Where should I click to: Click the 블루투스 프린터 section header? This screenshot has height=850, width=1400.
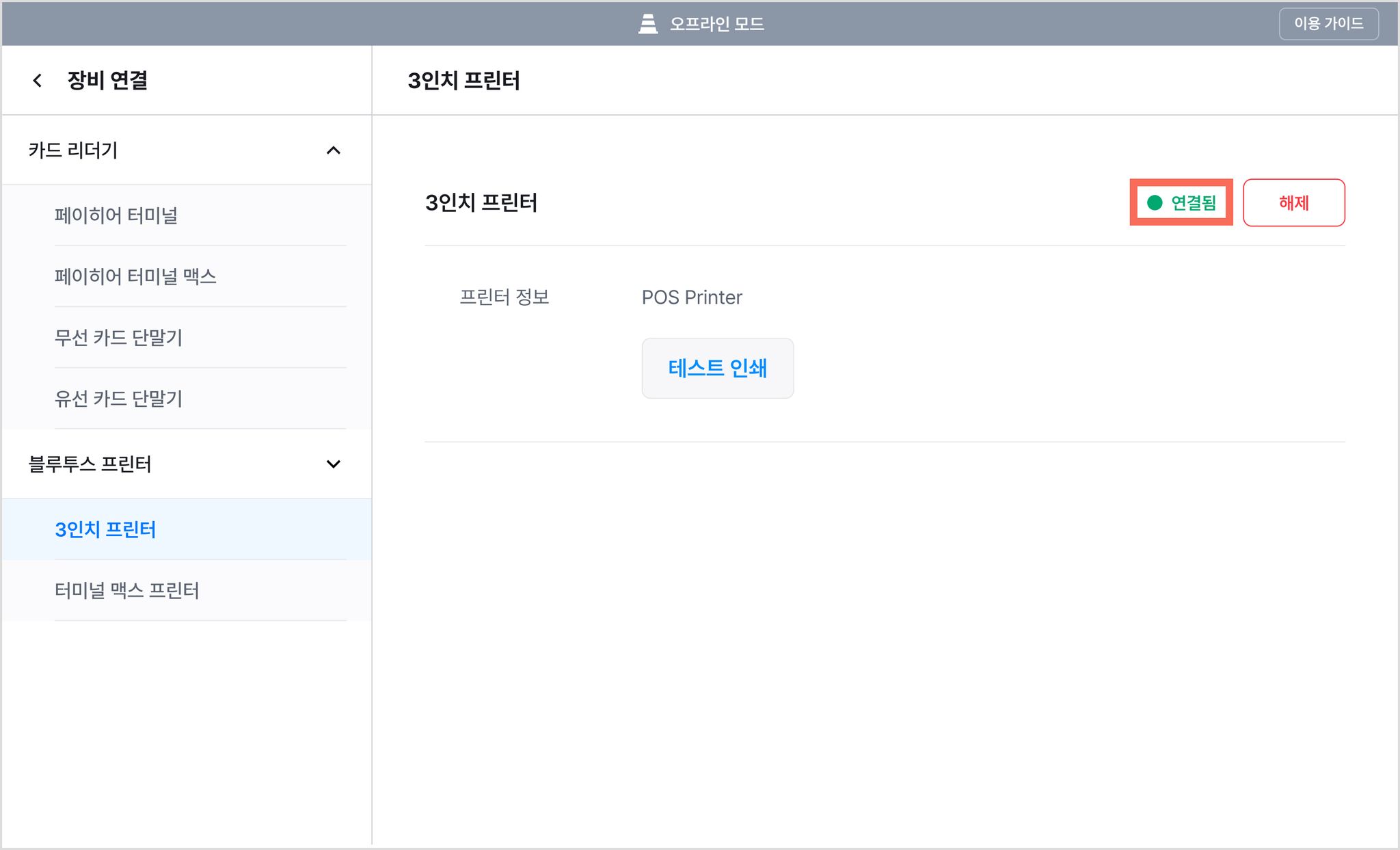187,464
